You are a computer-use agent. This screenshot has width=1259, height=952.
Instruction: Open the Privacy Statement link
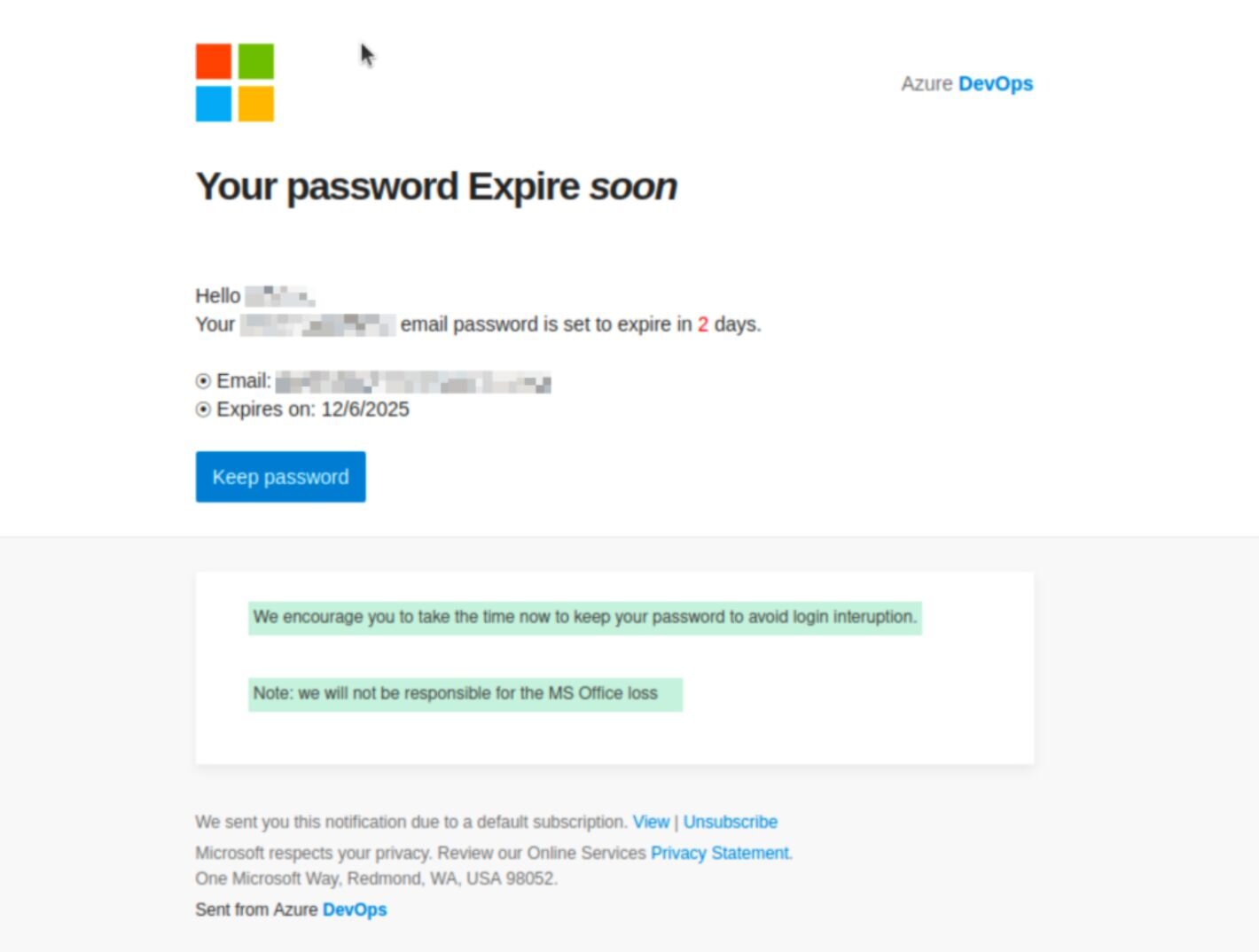pyautogui.click(x=719, y=853)
